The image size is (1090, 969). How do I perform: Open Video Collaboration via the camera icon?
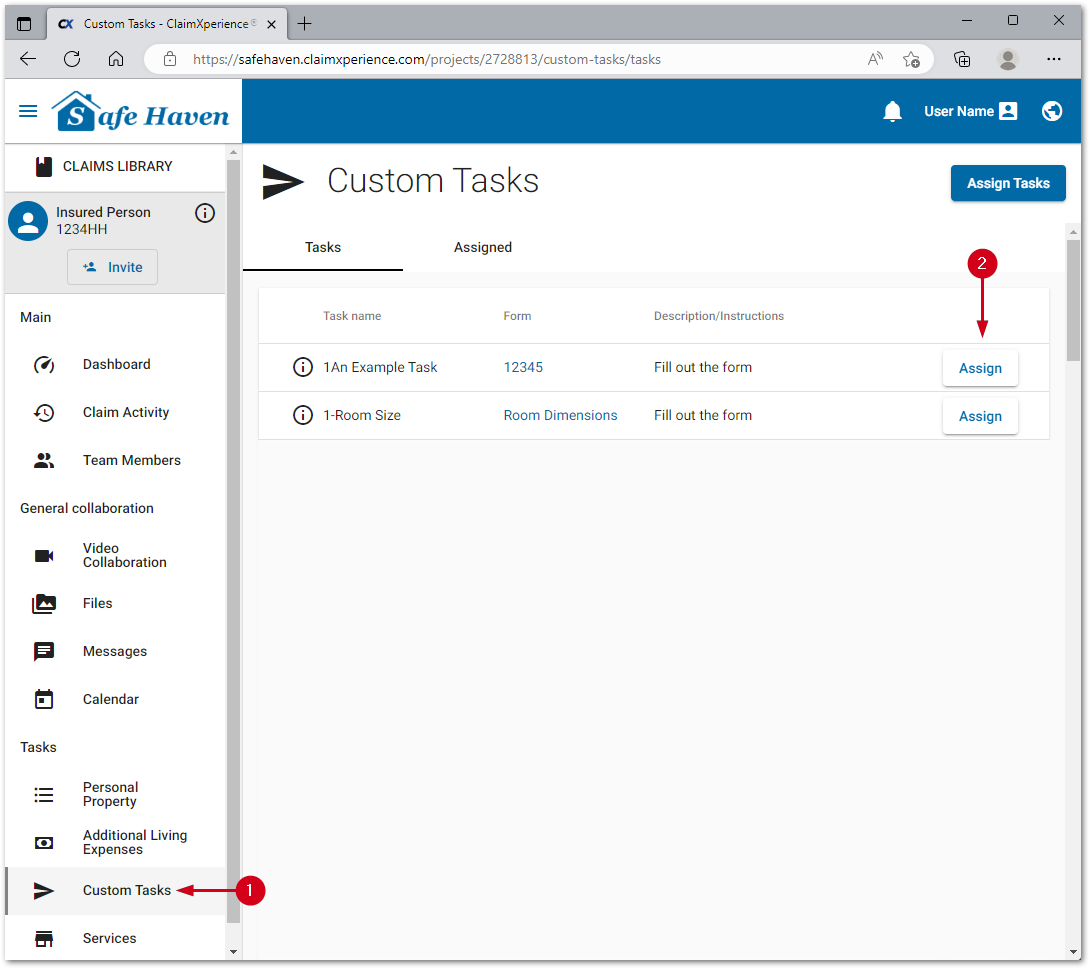(44, 555)
